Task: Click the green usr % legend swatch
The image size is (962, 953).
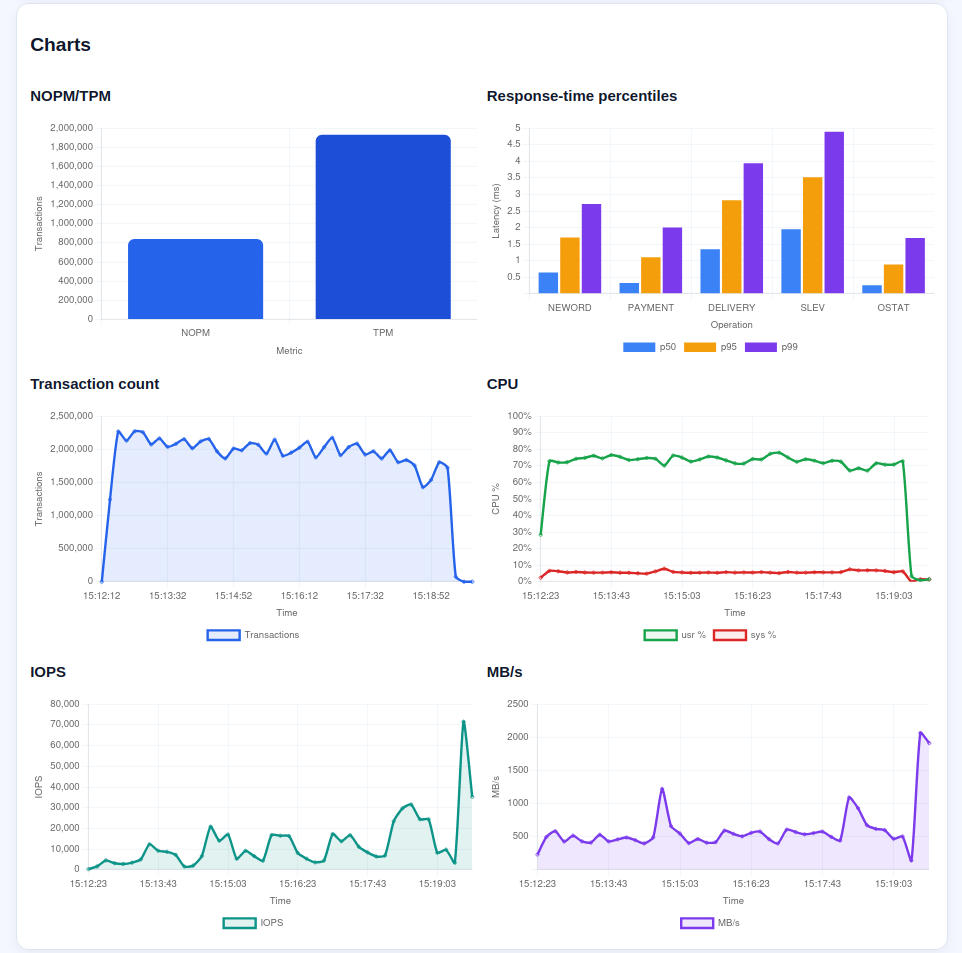Action: pyautogui.click(x=660, y=635)
